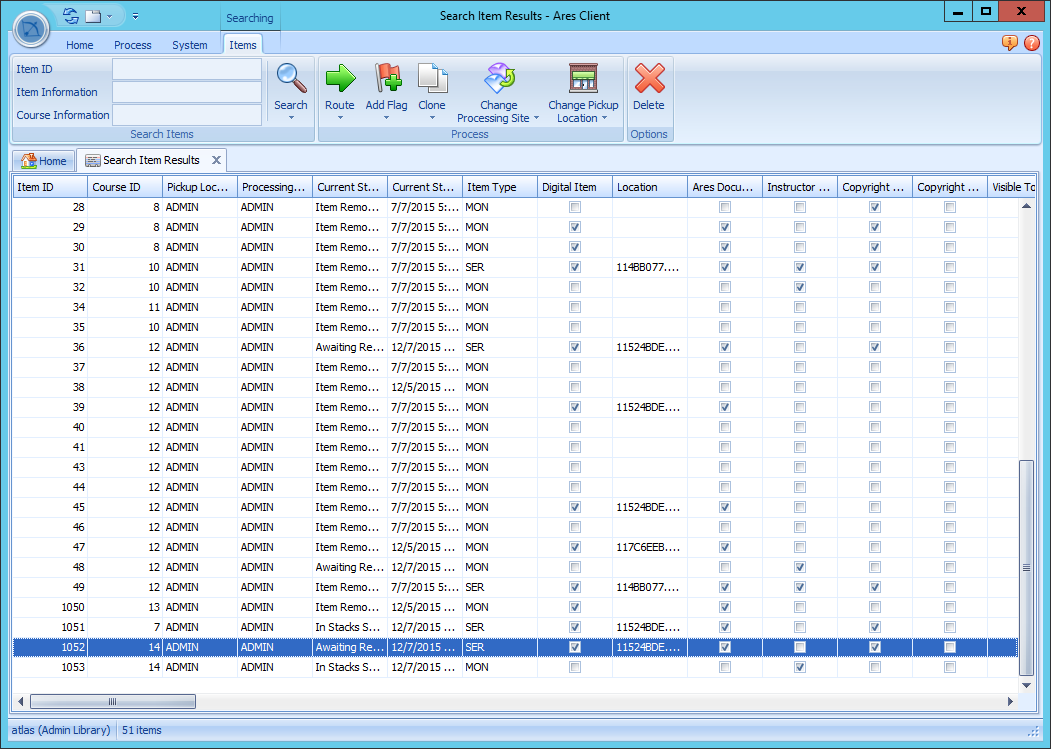Click the Search magnifying glass icon
Viewport: 1051px width, 749px height.
coord(291,78)
